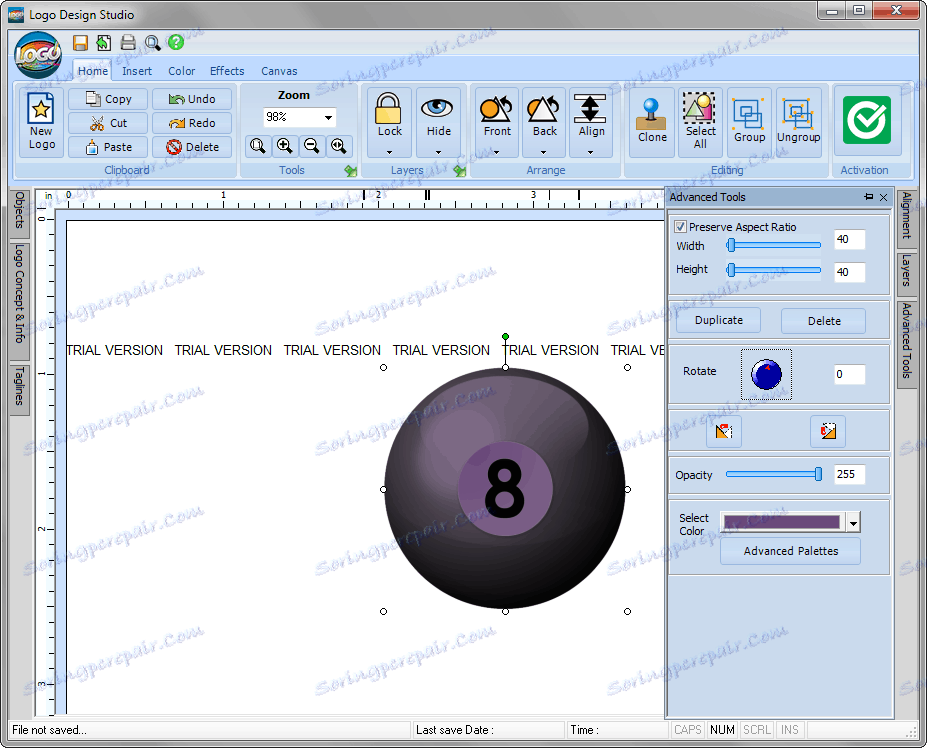This screenshot has height=748, width=927.
Task: Open the Zoom percentage dropdown
Action: [x=328, y=118]
